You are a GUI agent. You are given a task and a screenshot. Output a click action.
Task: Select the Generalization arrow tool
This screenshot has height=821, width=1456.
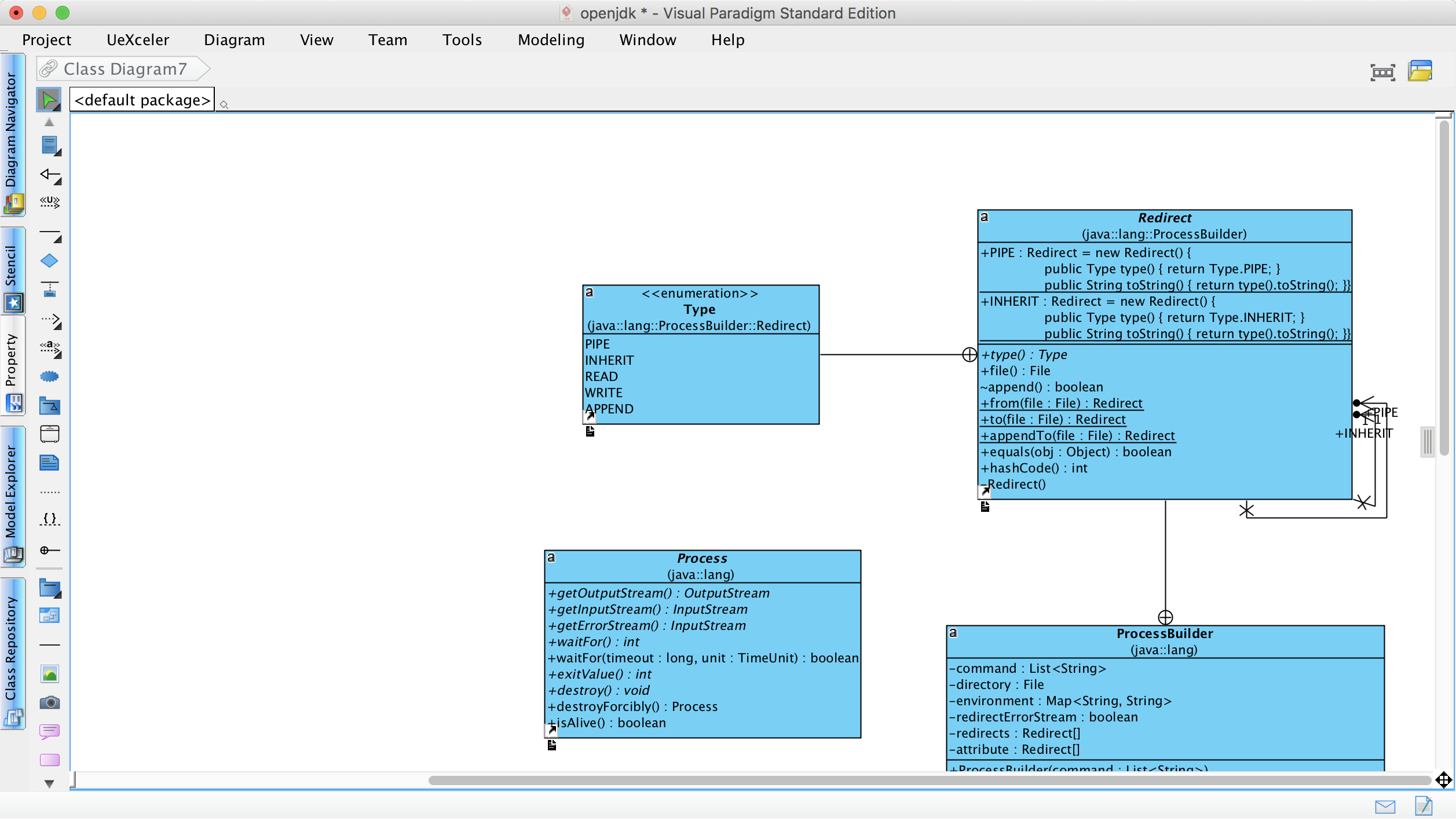[50, 175]
